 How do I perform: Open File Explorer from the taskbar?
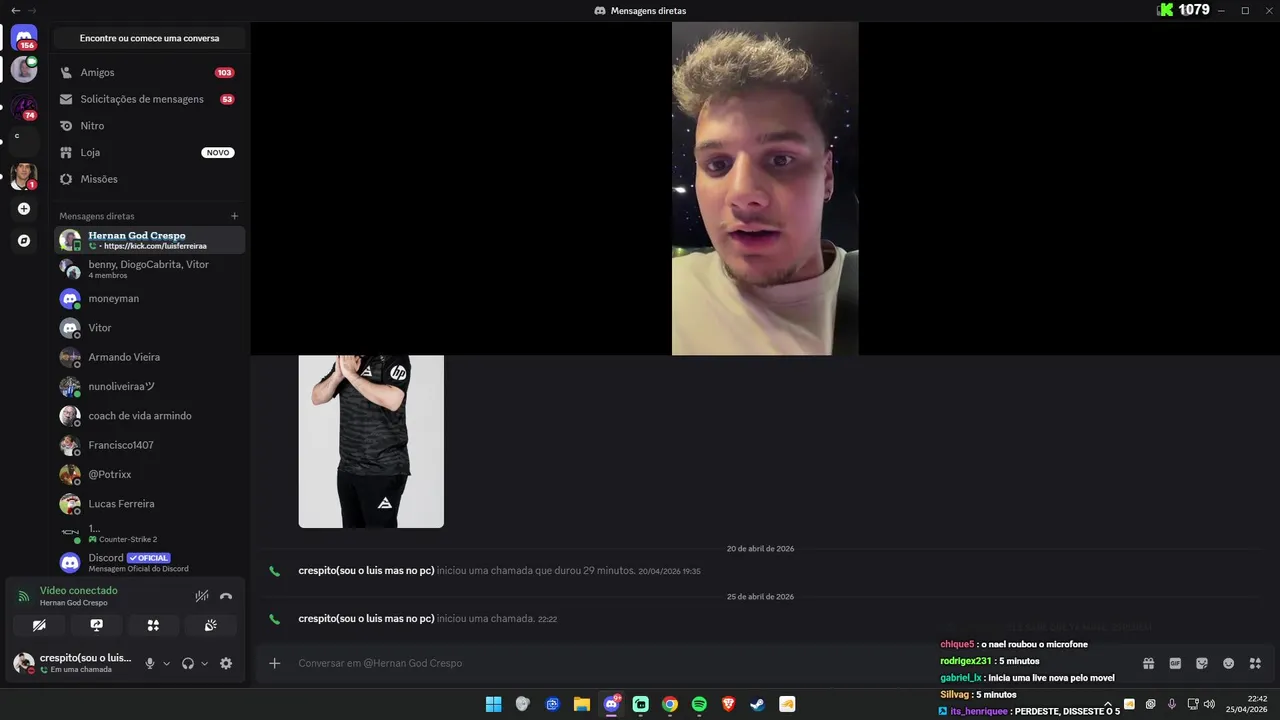[x=581, y=704]
